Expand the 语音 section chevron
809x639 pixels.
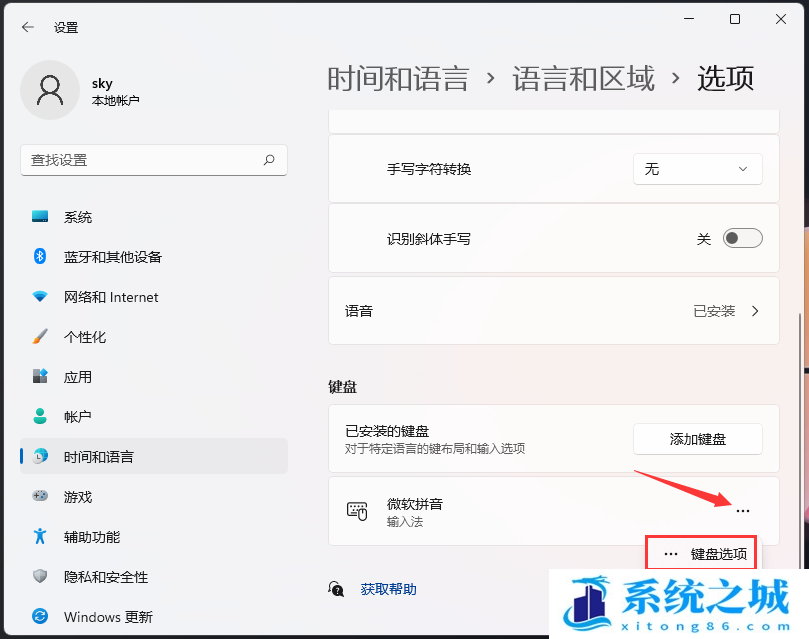[x=755, y=311]
